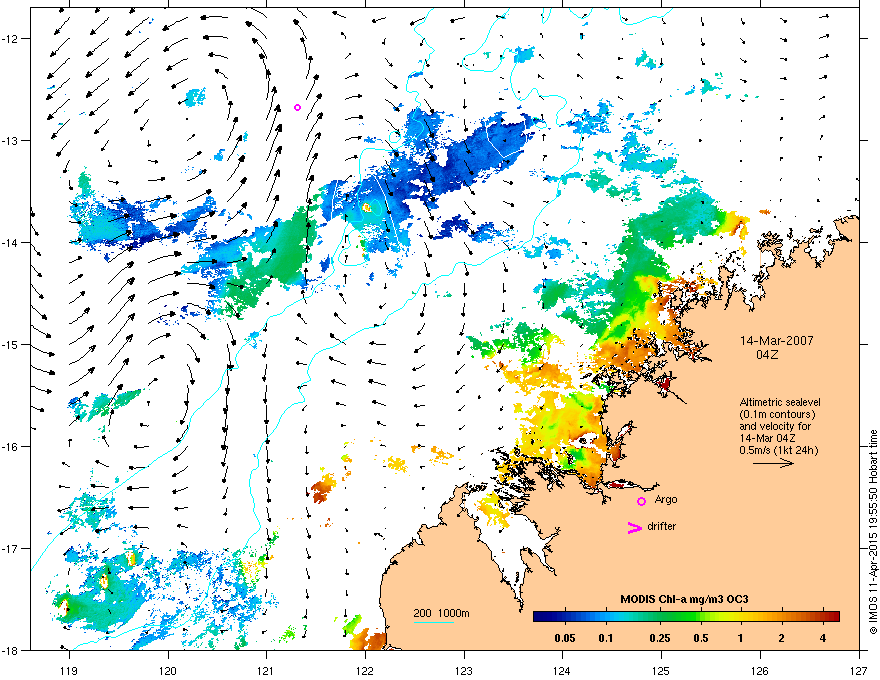
Task: Click the 'and velocity for' caption line
Action: (x=774, y=426)
